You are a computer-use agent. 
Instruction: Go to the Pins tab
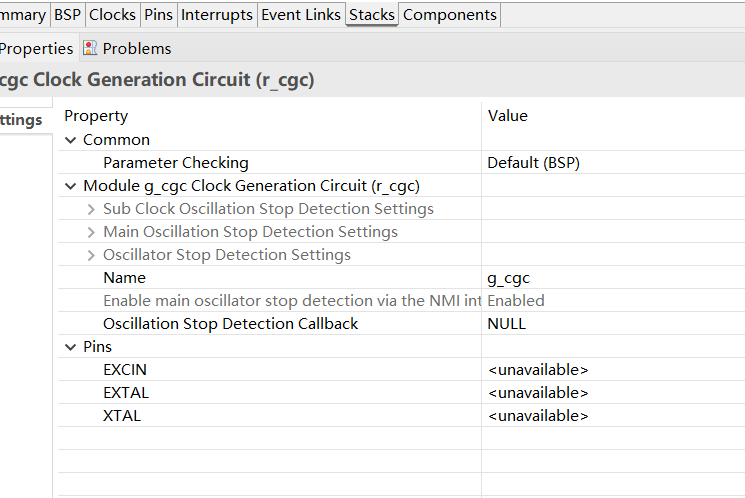tap(158, 15)
